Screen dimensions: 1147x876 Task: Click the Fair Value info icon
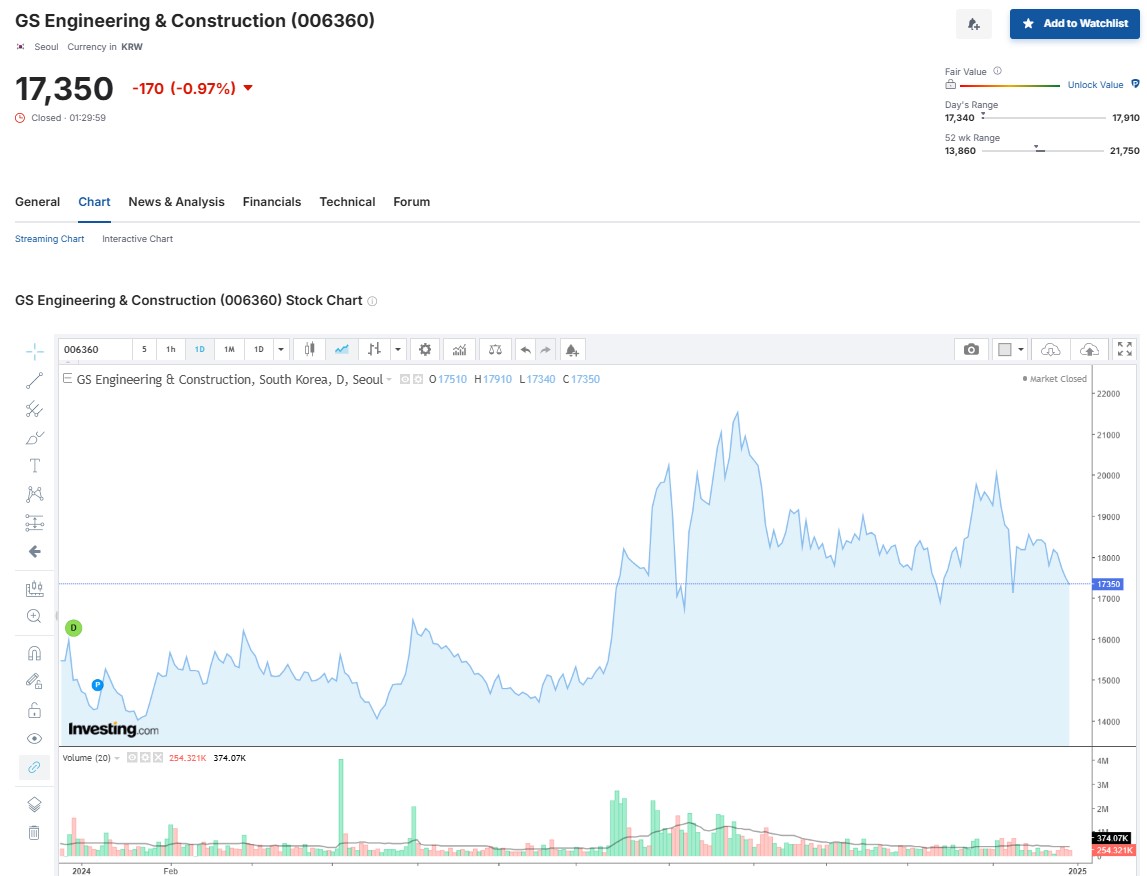[997, 71]
